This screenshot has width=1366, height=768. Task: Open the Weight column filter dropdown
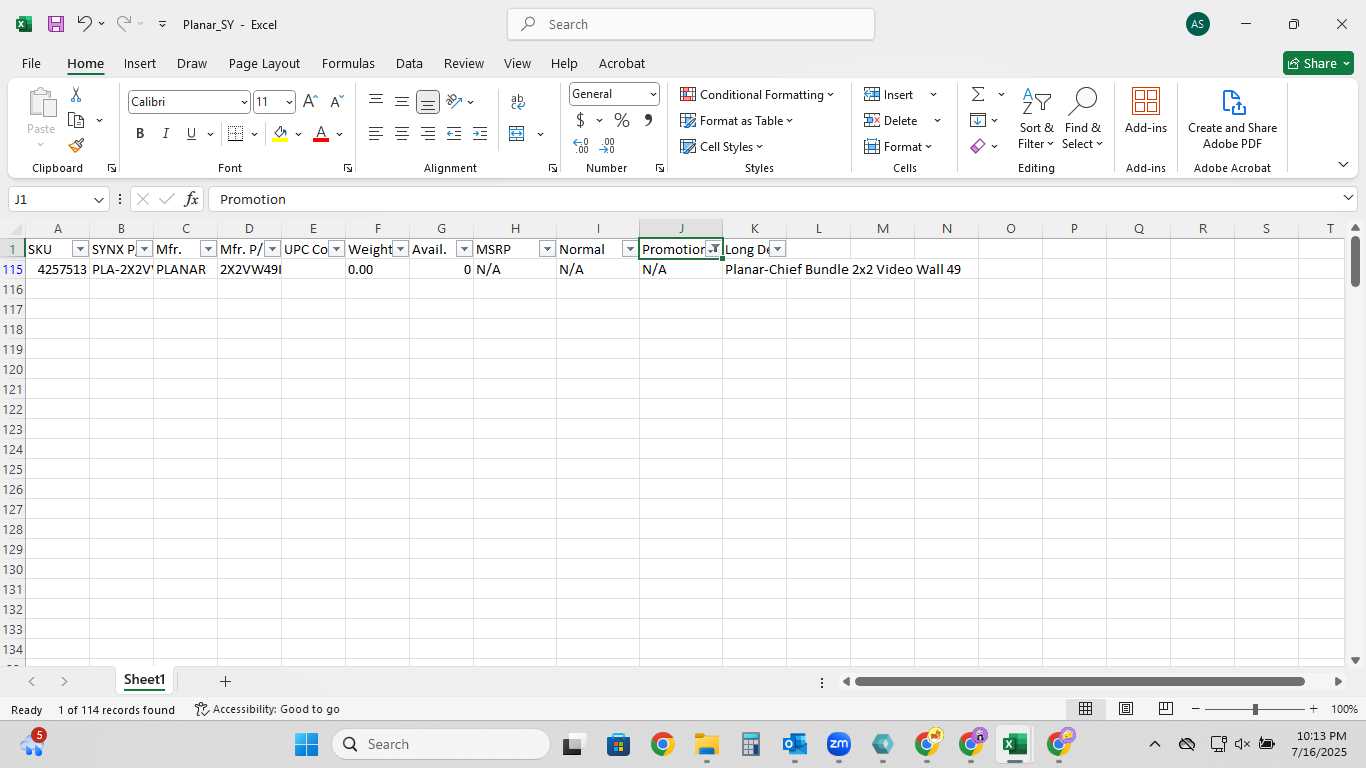(x=400, y=249)
